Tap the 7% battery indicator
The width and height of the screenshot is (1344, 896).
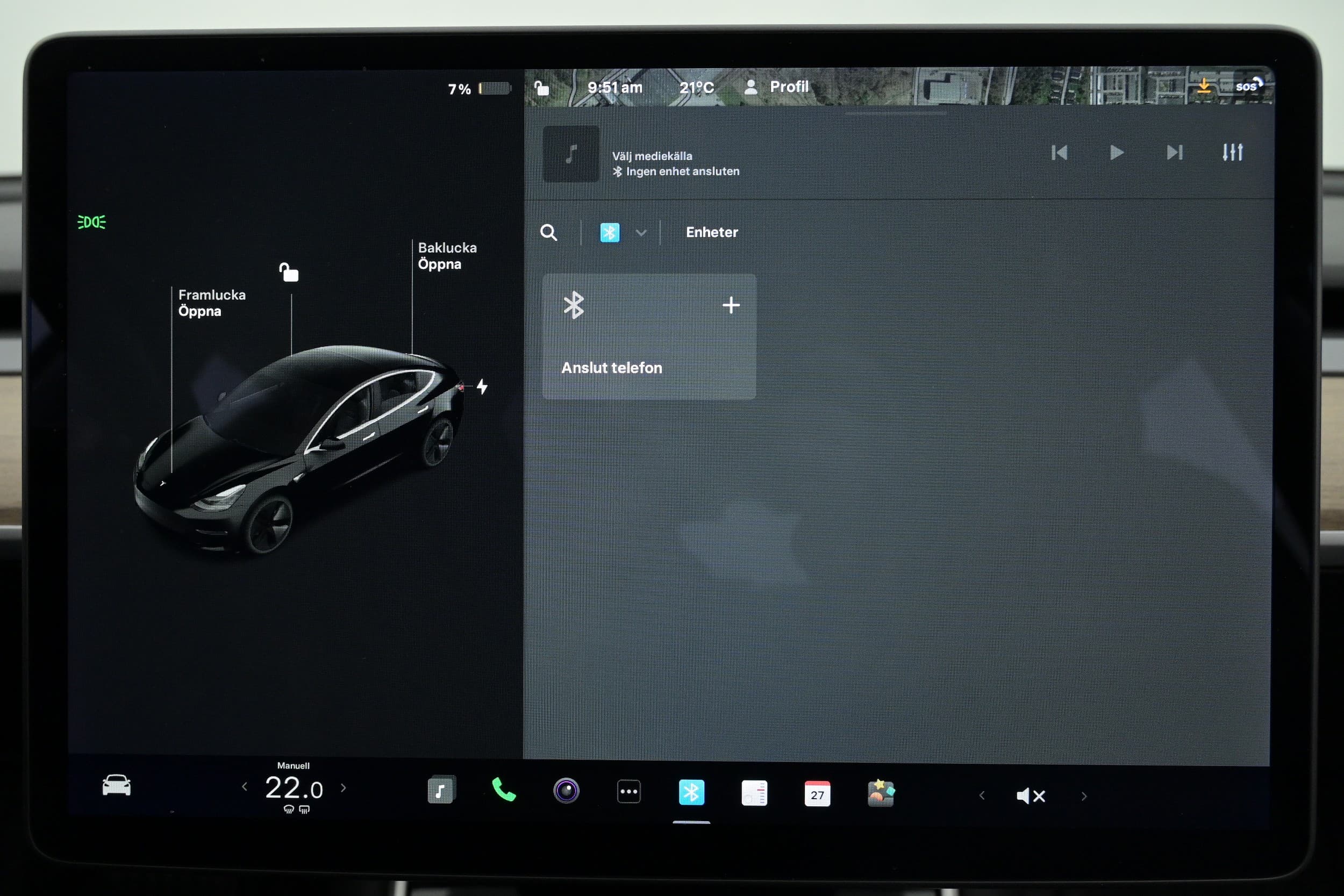point(480,89)
